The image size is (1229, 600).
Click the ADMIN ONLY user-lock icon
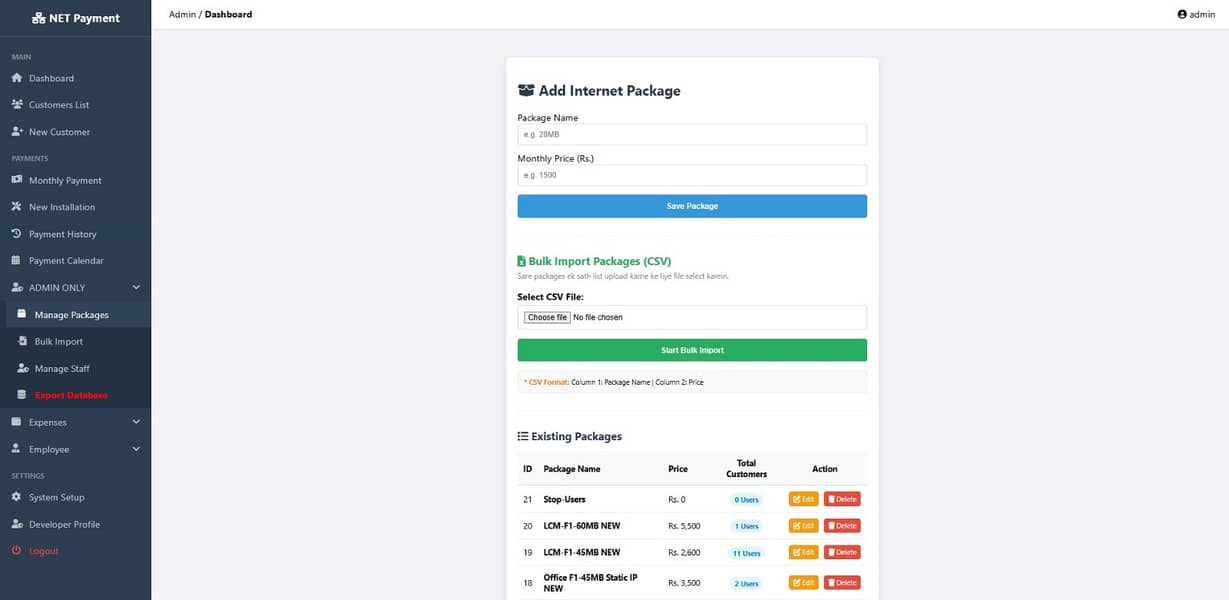pyautogui.click(x=17, y=287)
